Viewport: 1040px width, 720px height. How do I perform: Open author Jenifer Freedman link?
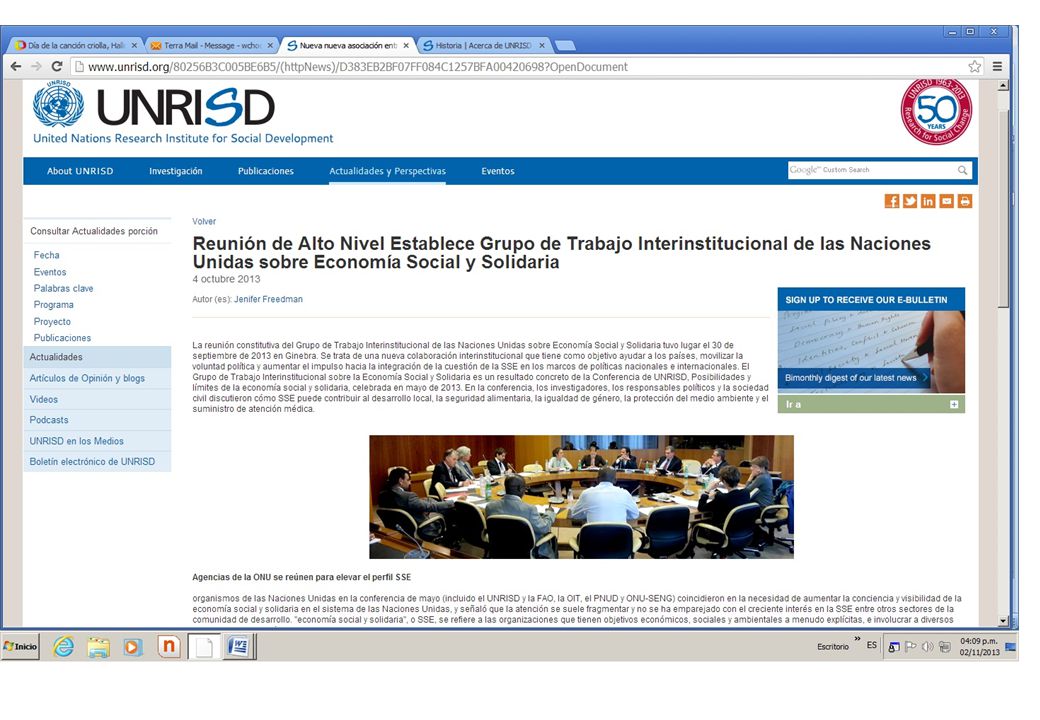(x=268, y=299)
